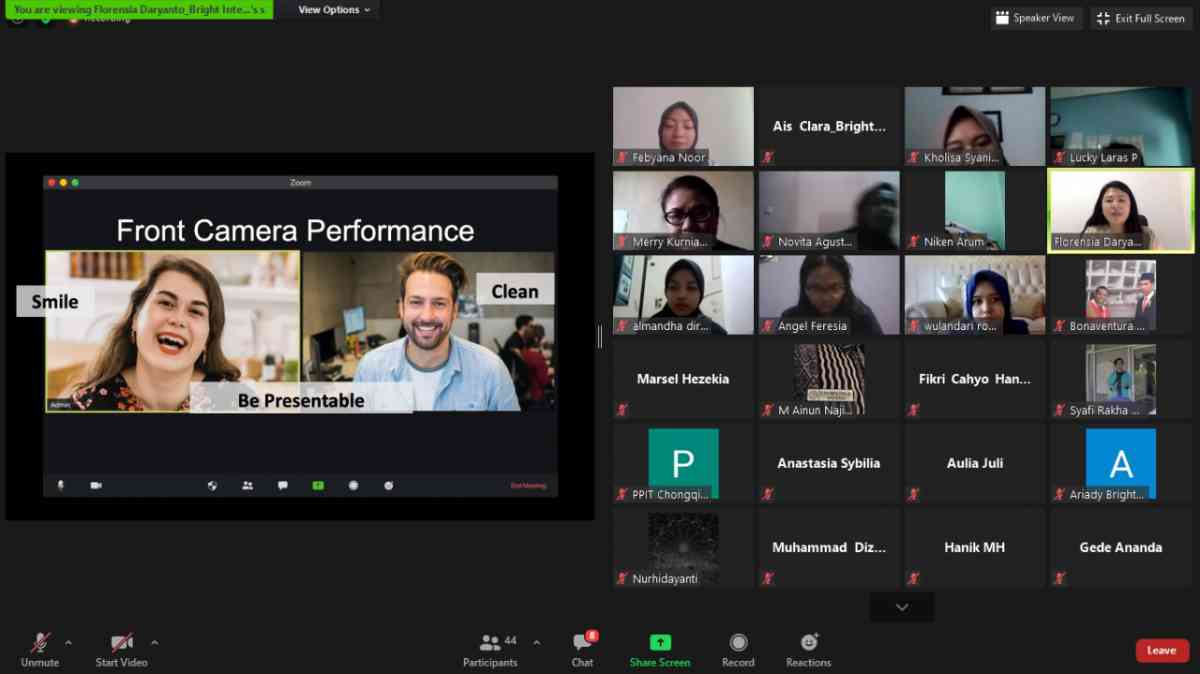Click the divider handle between panels
This screenshot has height=674, width=1200.
(600, 336)
